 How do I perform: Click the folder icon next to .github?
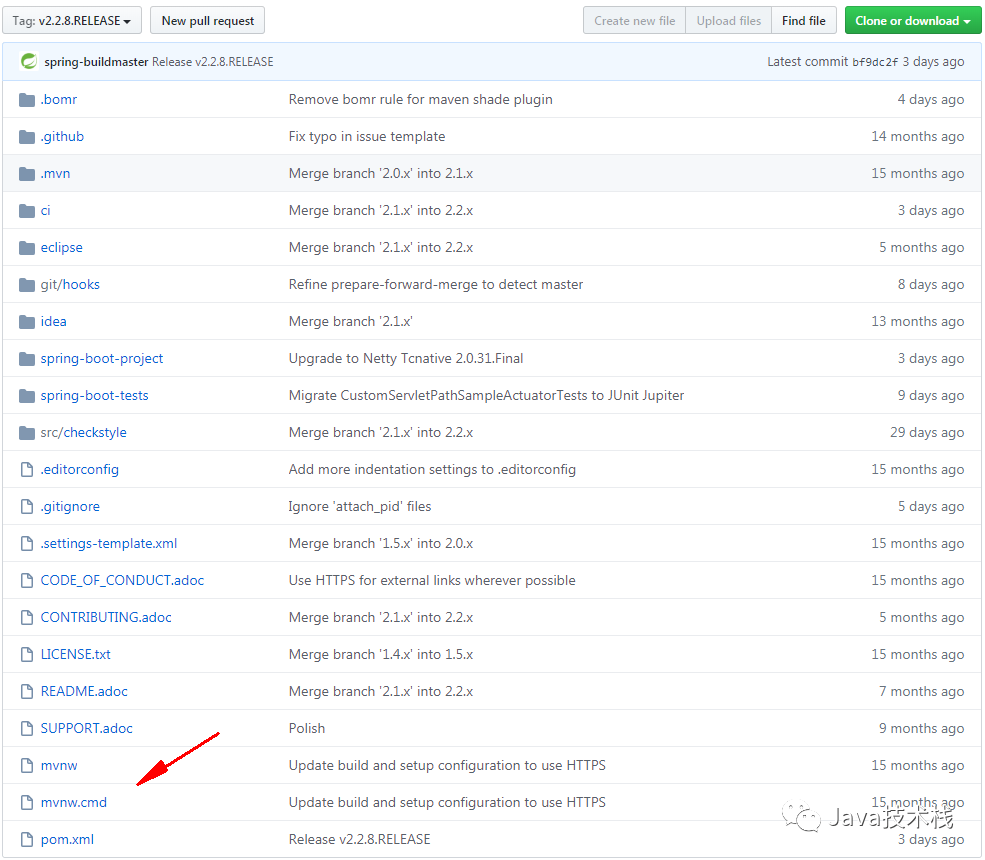click(x=26, y=136)
